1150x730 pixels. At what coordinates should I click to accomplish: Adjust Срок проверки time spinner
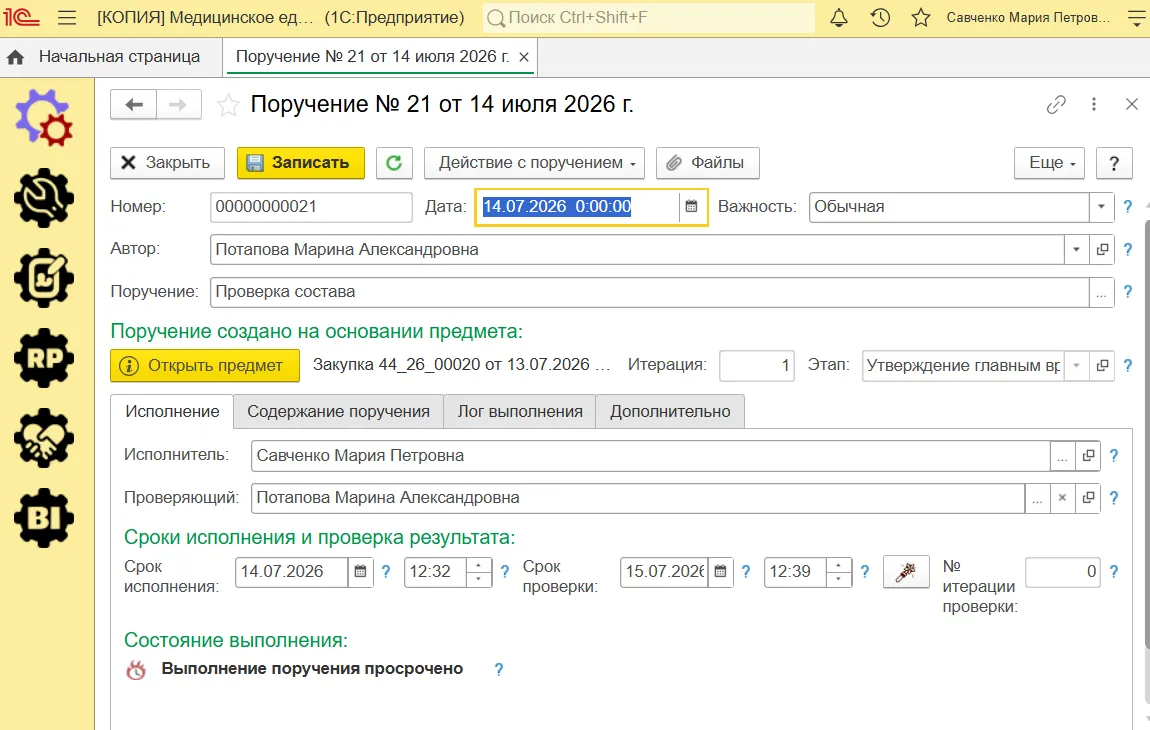click(838, 572)
